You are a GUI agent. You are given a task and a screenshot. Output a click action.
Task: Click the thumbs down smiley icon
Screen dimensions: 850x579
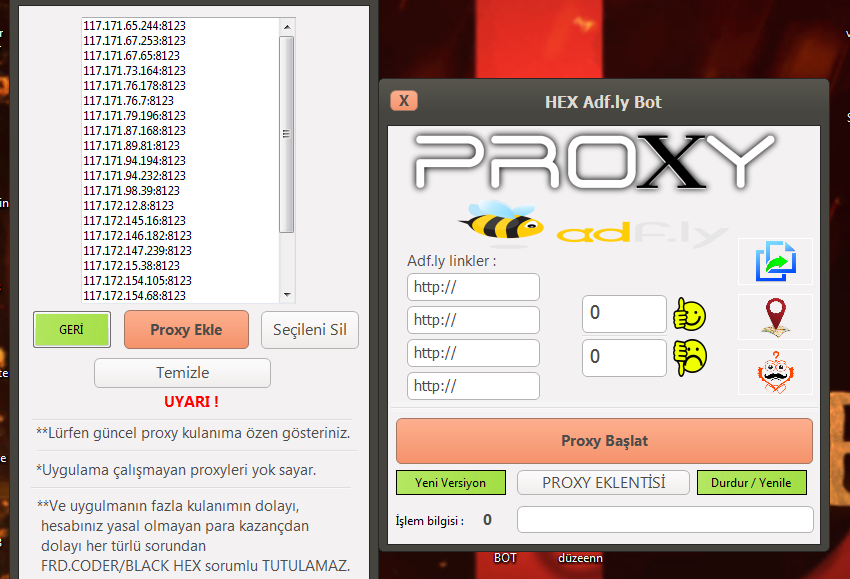tap(690, 357)
